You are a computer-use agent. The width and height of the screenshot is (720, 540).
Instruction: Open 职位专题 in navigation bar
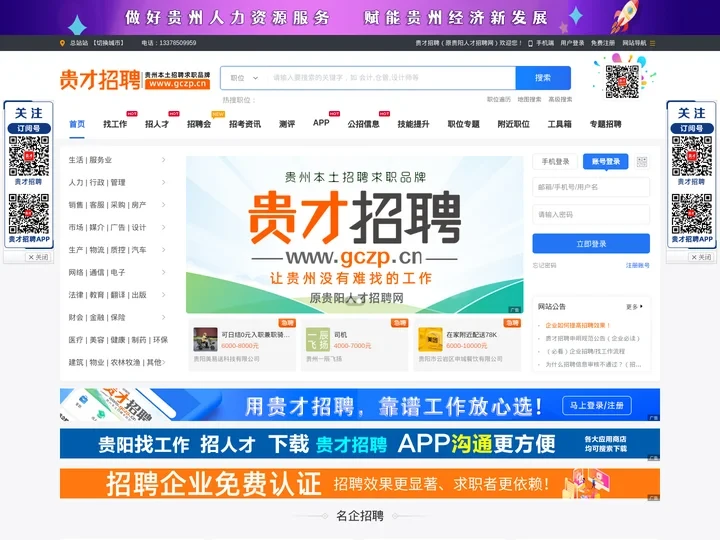[463, 124]
